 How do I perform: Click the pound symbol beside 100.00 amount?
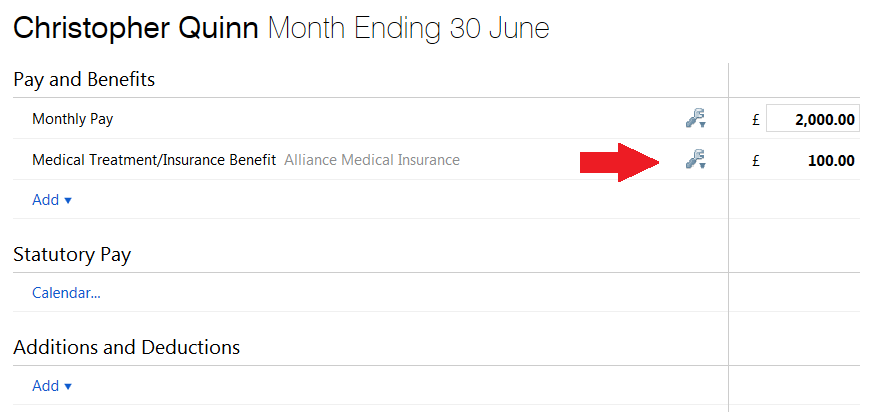755,161
